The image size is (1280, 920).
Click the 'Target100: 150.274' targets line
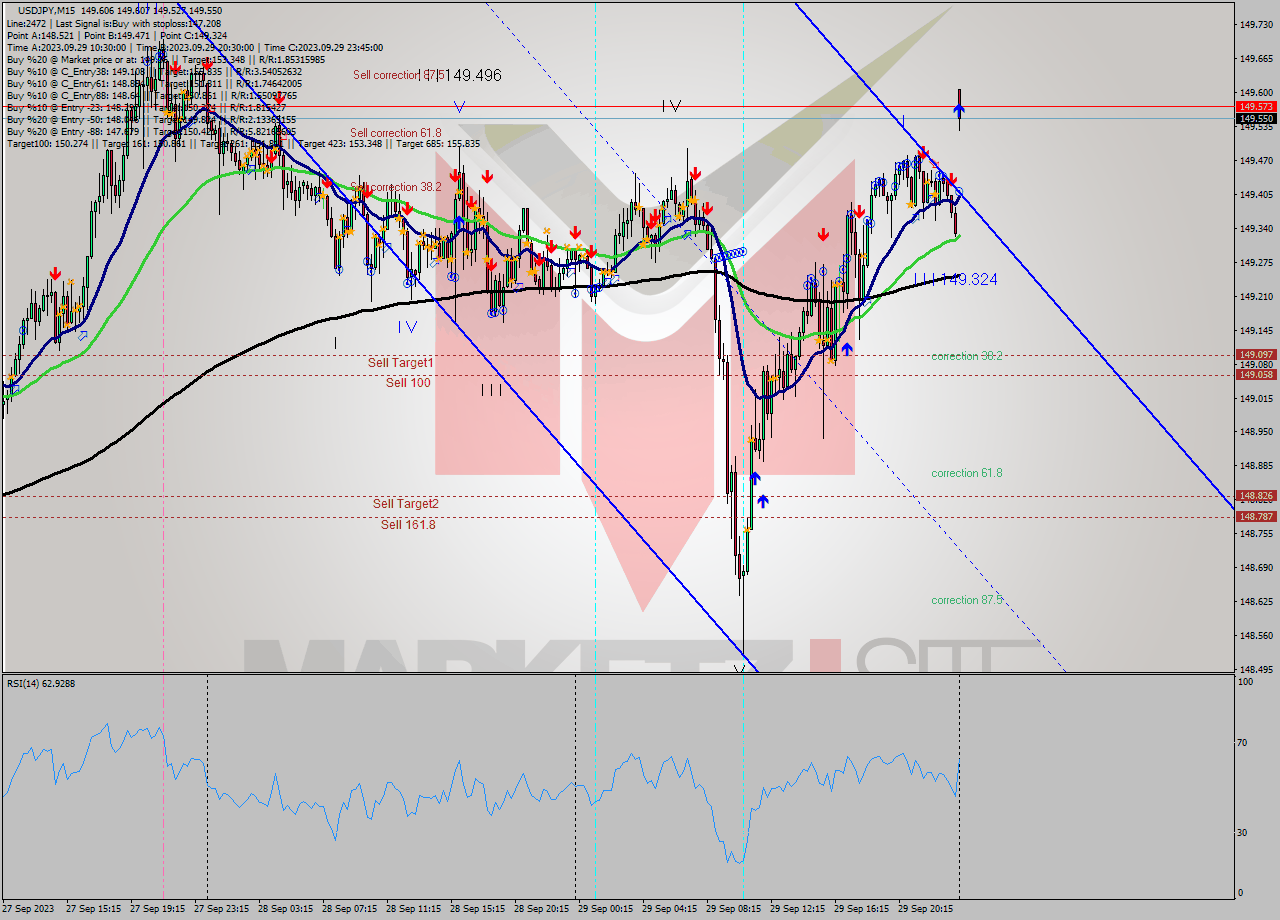[x=242, y=143]
